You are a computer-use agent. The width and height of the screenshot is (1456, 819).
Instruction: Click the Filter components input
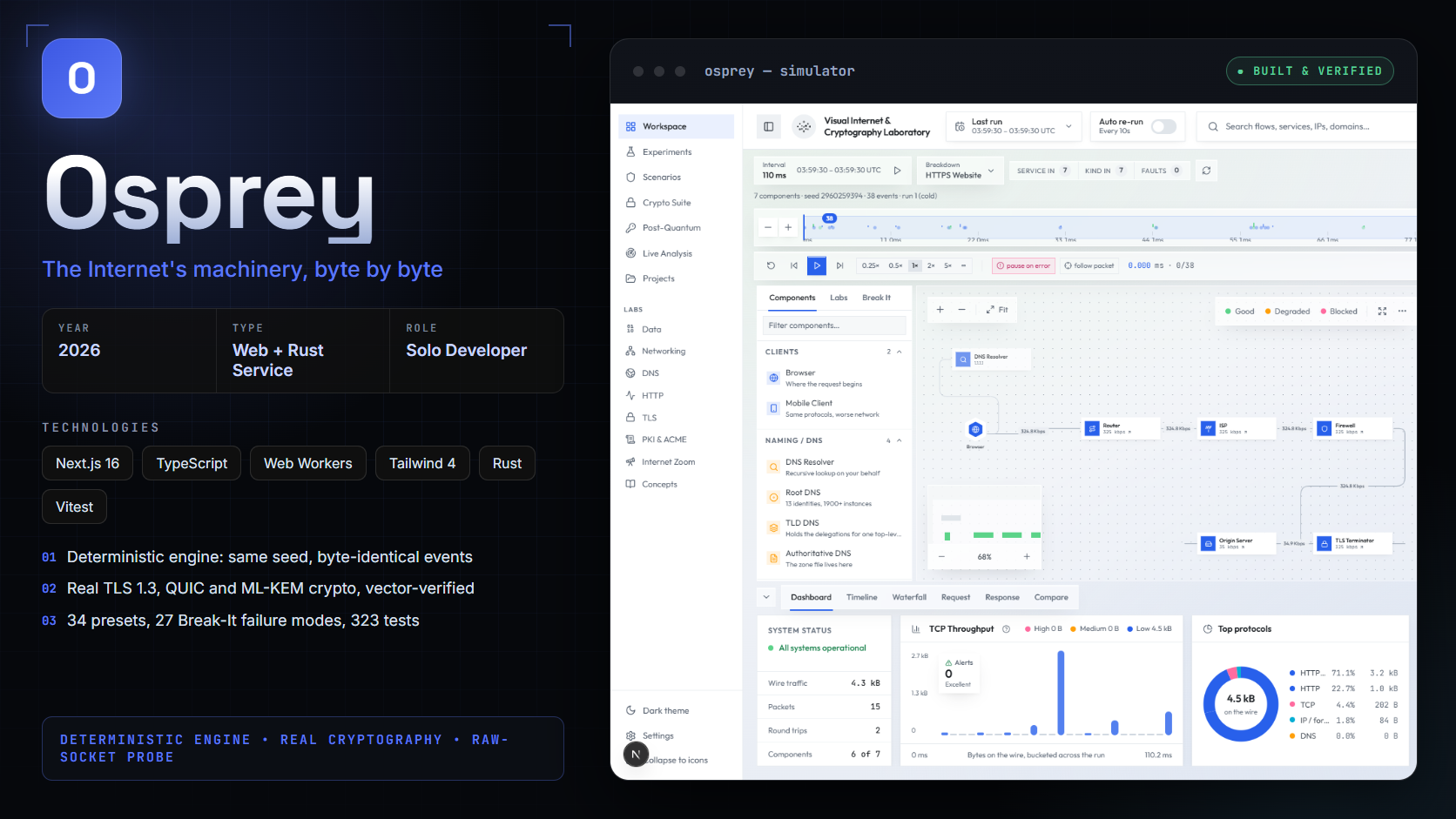coord(834,326)
